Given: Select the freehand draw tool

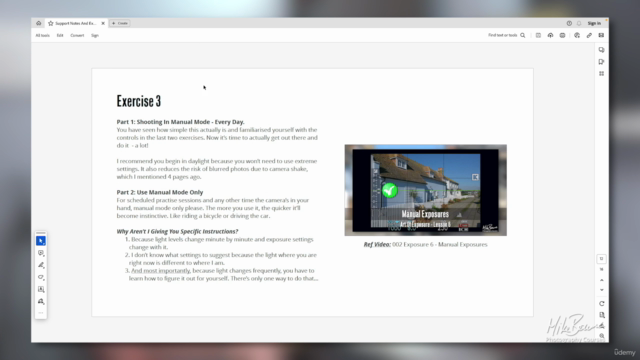Looking at the screenshot, I should (x=41, y=277).
